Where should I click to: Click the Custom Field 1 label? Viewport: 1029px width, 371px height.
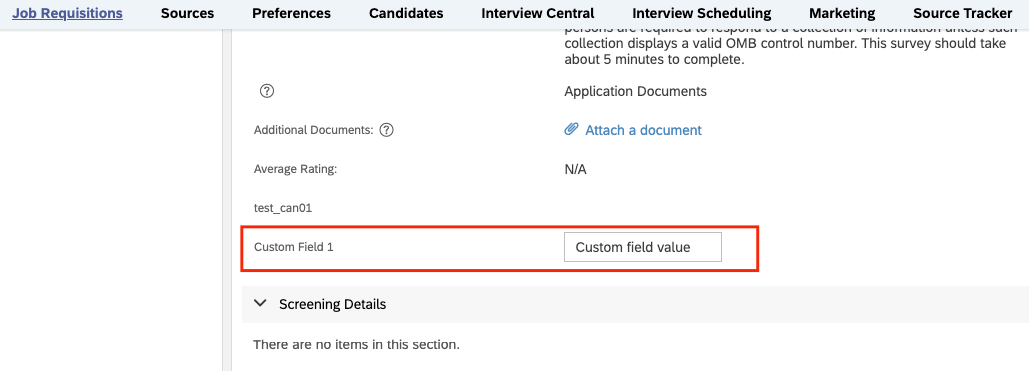click(293, 248)
